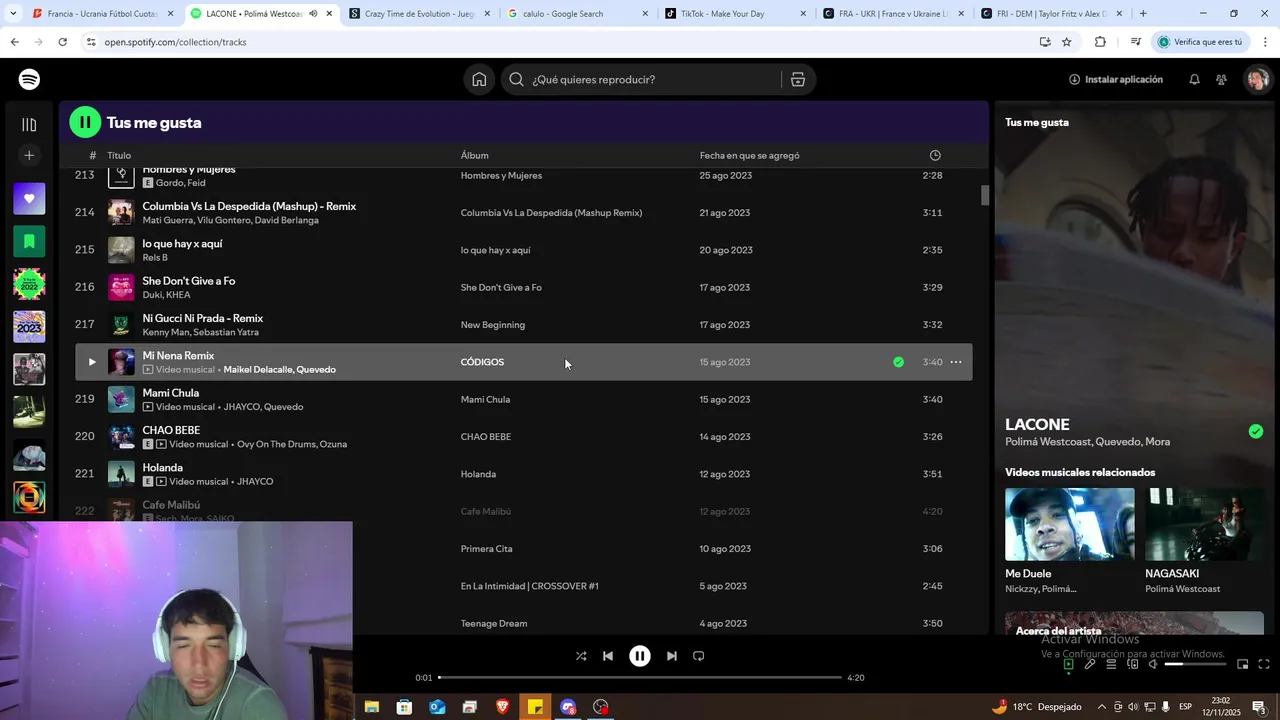Open the Spotify profile avatar menu

click(x=1257, y=79)
